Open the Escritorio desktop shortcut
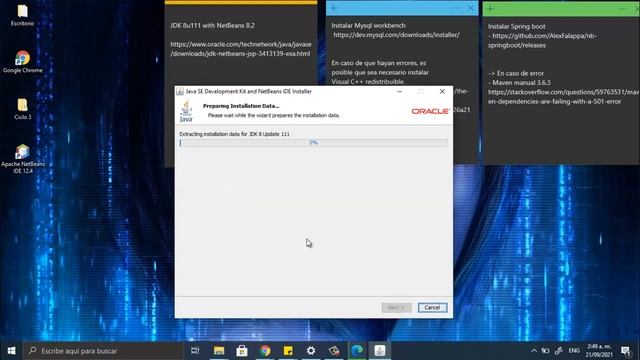 click(x=22, y=16)
